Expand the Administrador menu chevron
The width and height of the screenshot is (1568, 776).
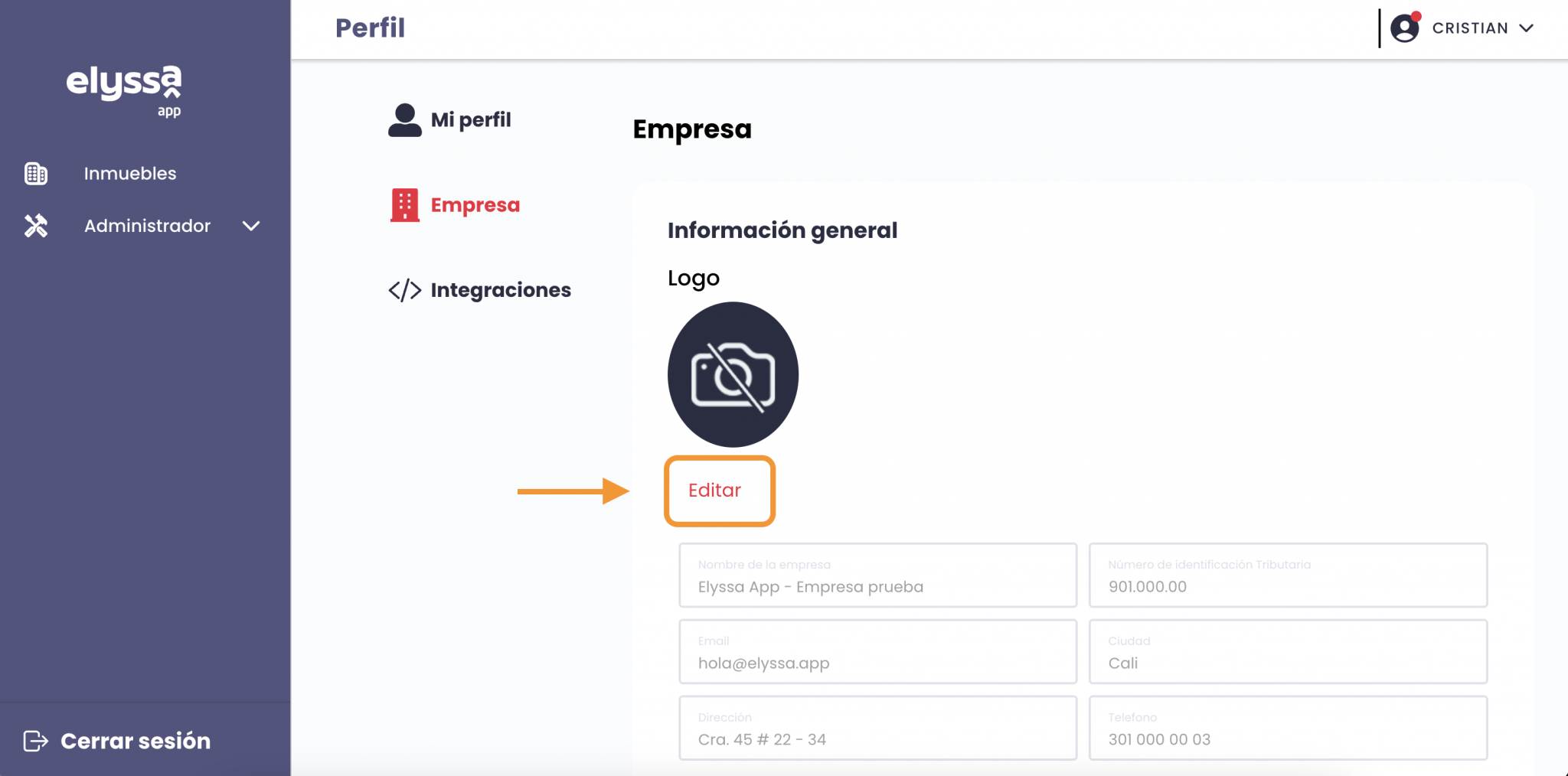click(x=251, y=227)
